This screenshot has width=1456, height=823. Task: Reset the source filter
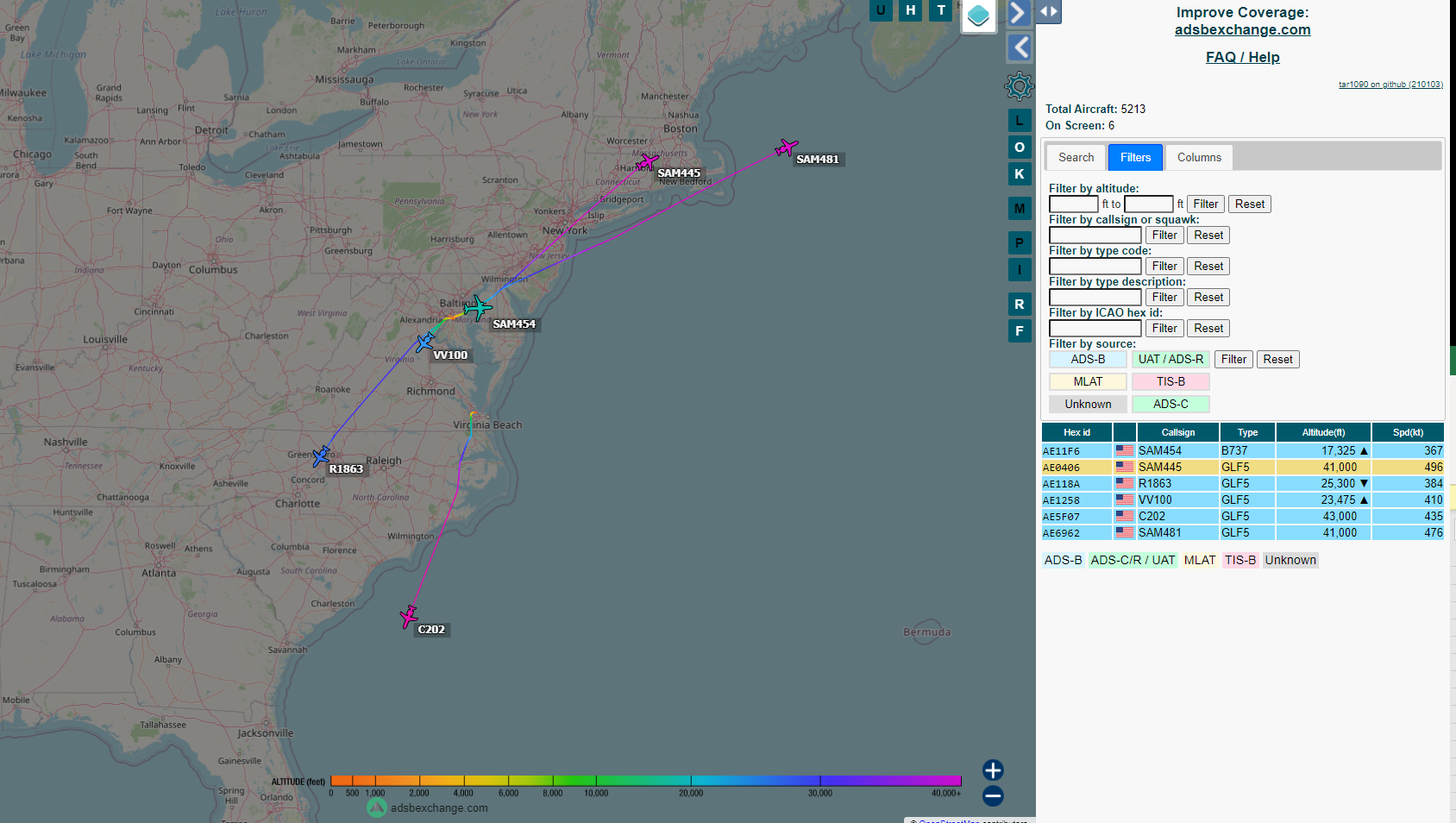[x=1277, y=360]
